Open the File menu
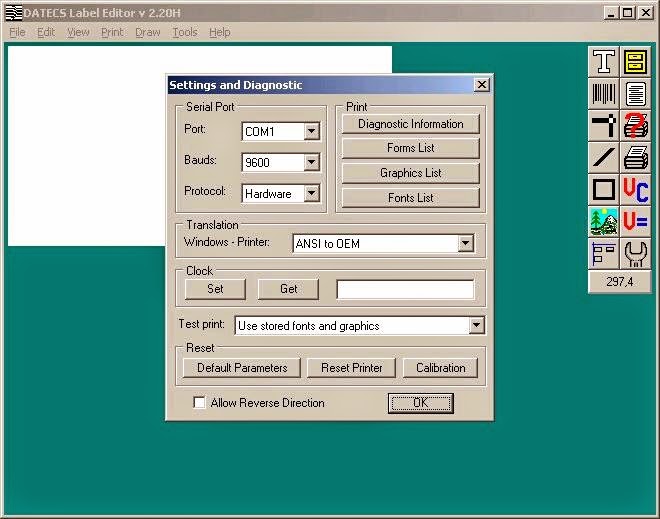Viewport: 660px width, 519px height. [x=17, y=32]
